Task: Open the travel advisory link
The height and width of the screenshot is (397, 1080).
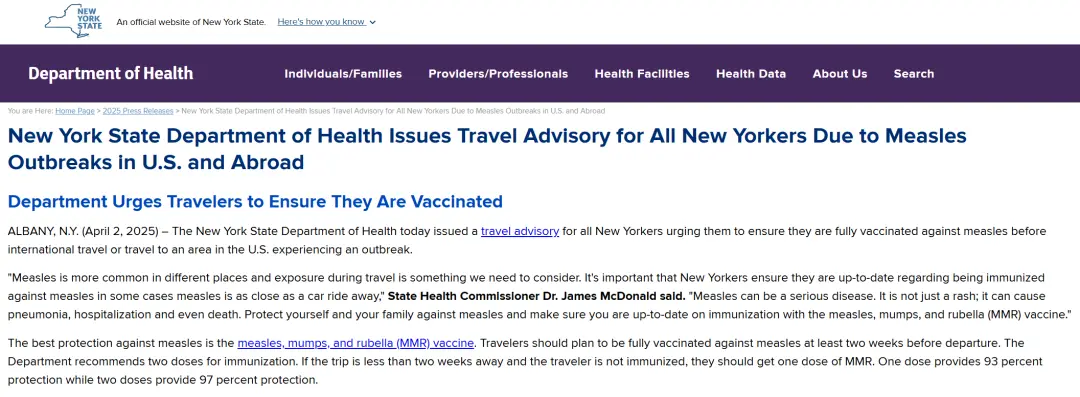Action: coord(520,232)
